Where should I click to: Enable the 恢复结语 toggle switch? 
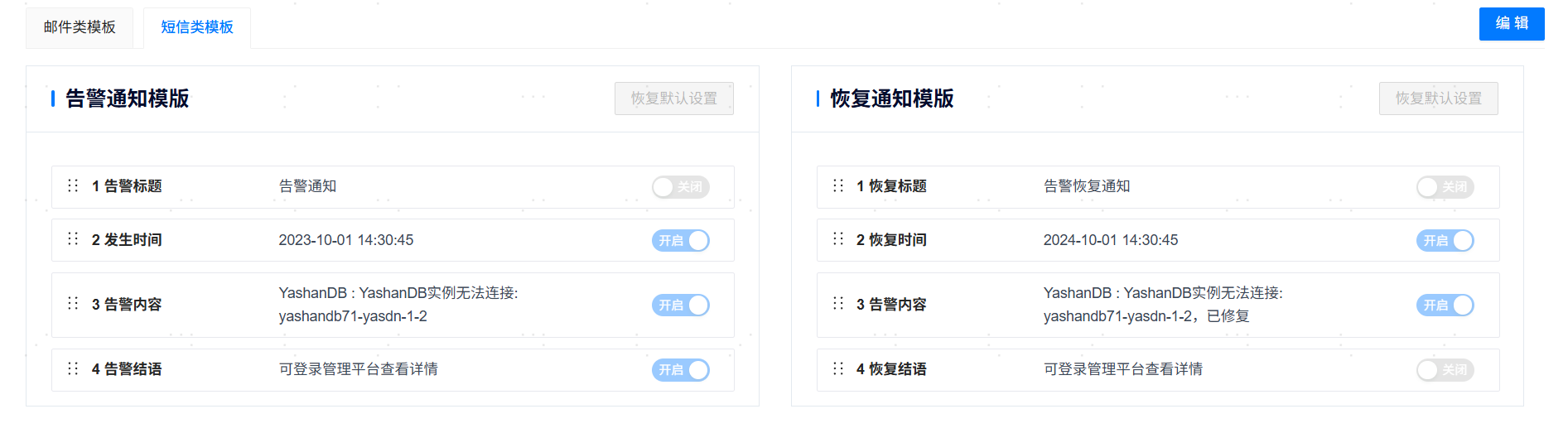[1445, 370]
